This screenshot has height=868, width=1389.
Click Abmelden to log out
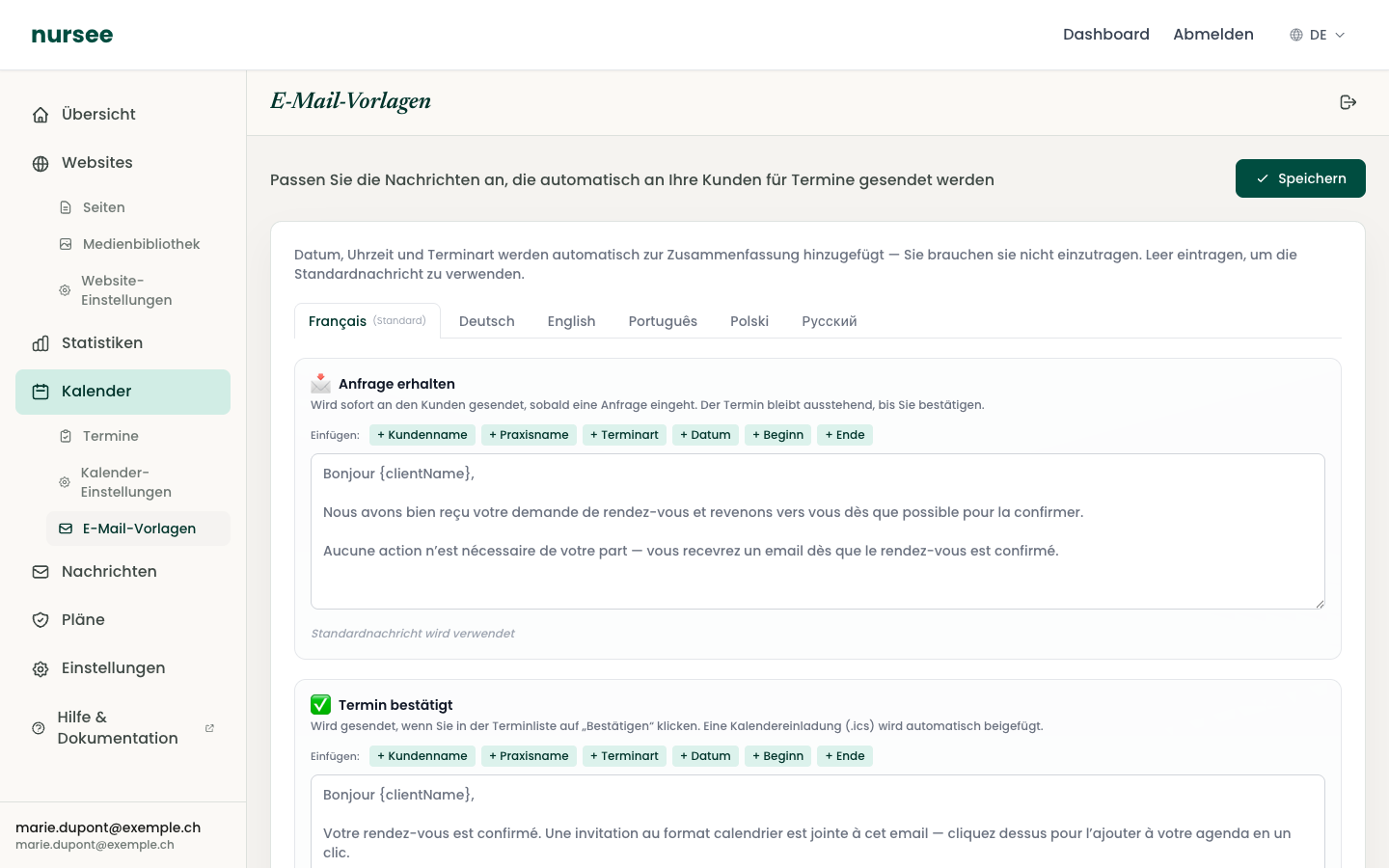coord(1213,35)
